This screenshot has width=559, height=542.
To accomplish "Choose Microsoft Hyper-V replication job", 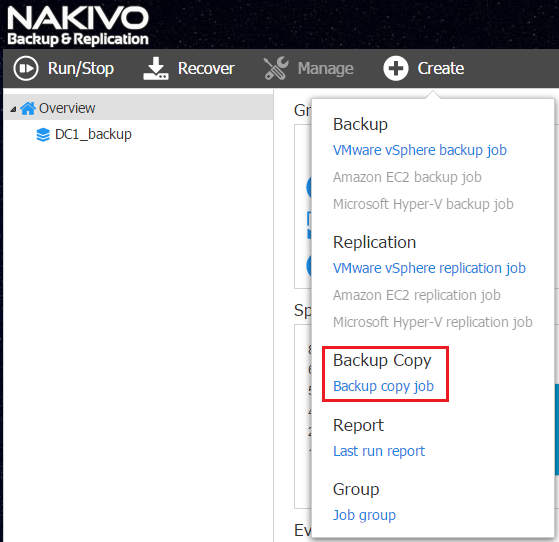I will [x=433, y=322].
